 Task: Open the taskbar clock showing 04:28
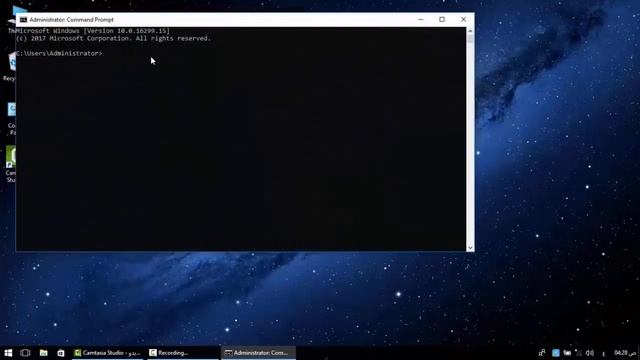coord(625,353)
